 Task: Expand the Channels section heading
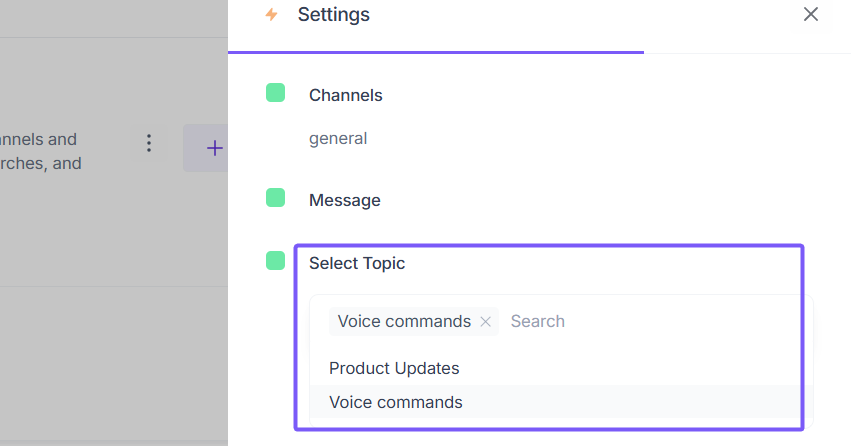pos(345,95)
